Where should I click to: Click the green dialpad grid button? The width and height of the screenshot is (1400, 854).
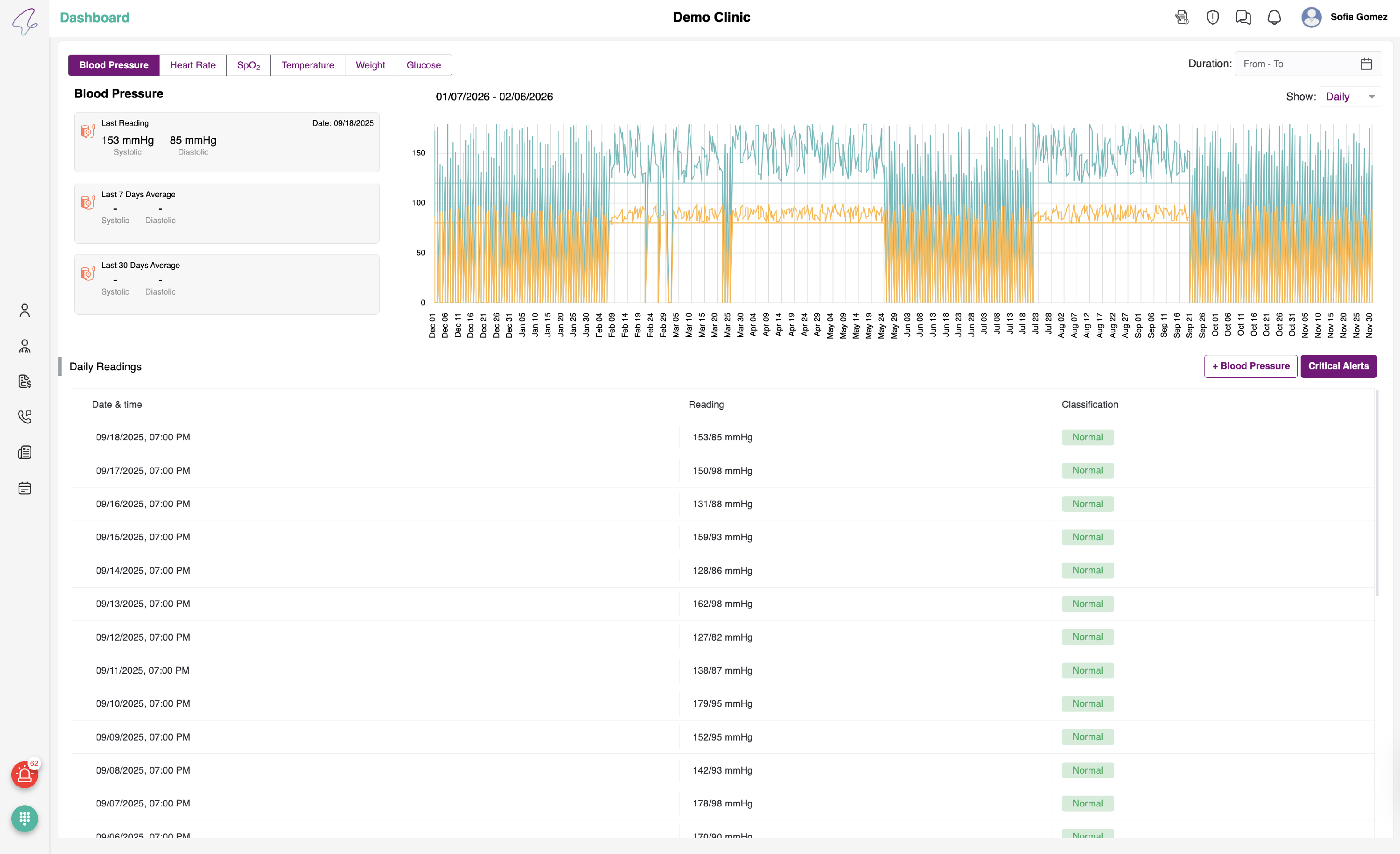pos(24,818)
